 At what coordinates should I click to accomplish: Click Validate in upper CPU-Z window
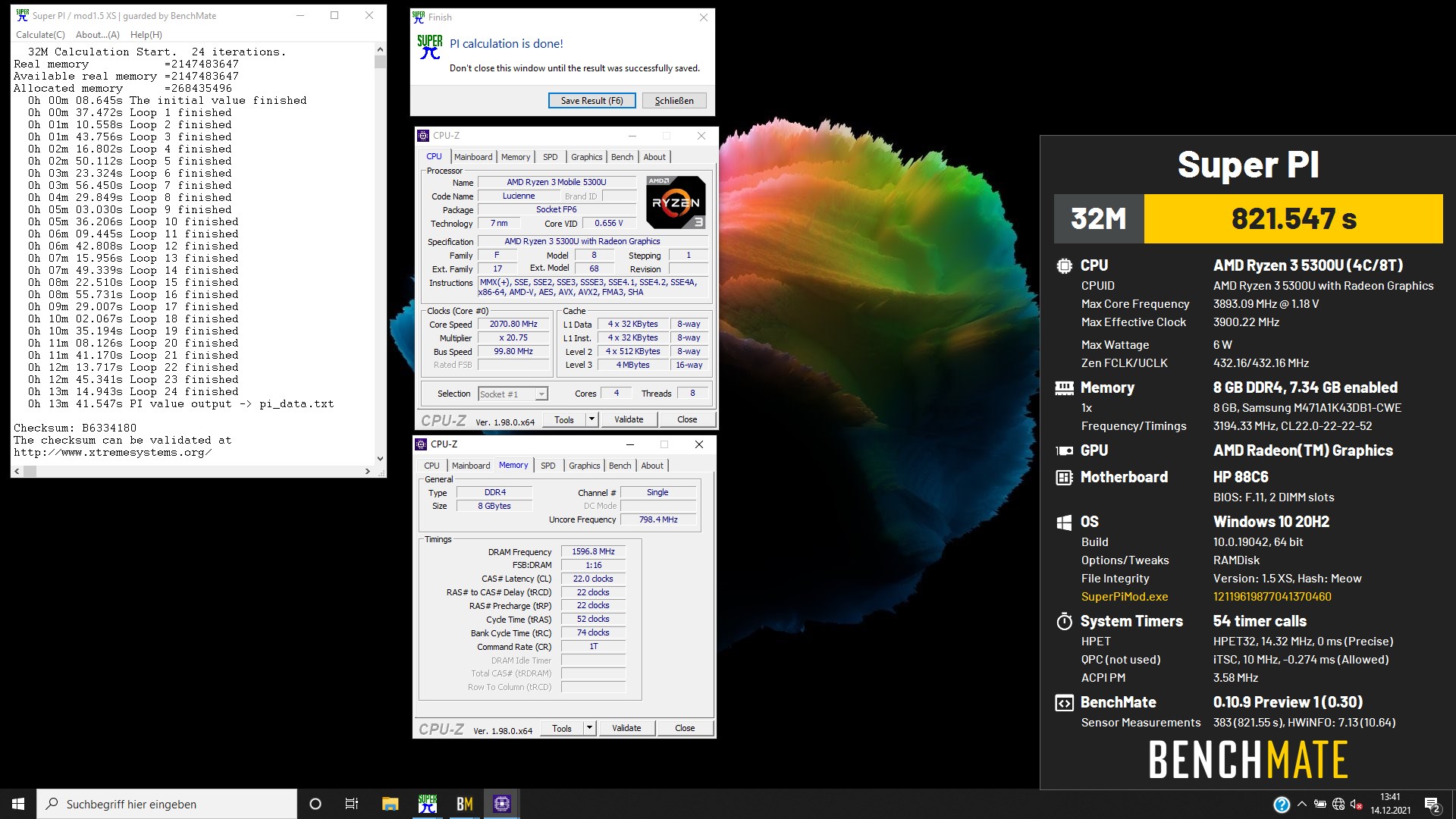pos(629,420)
